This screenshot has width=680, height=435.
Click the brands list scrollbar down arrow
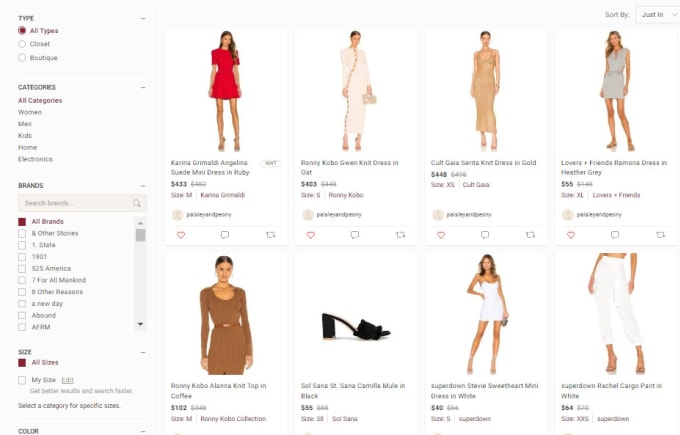140,324
